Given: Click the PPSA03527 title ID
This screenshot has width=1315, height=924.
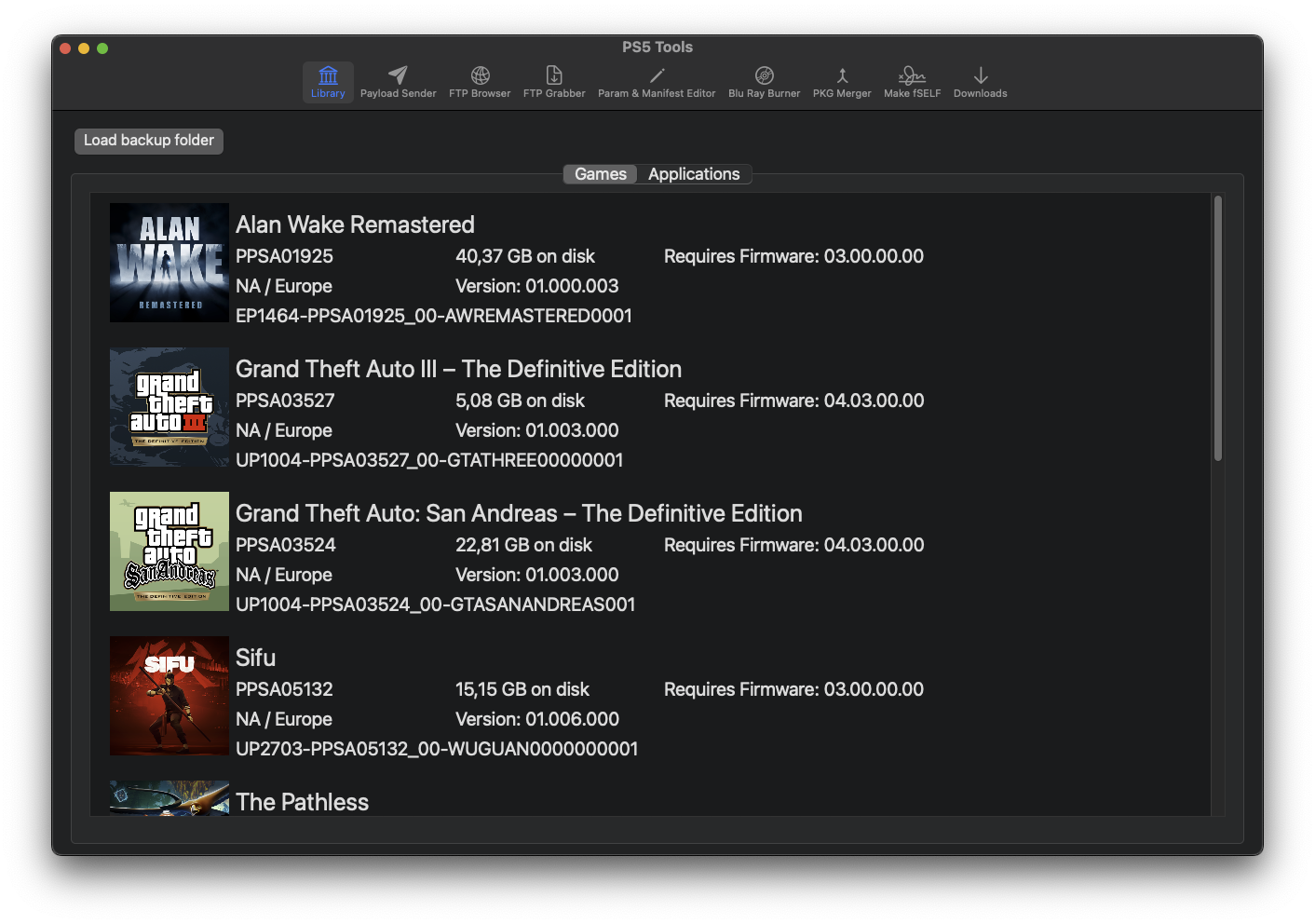Looking at the screenshot, I should pyautogui.click(x=285, y=401).
